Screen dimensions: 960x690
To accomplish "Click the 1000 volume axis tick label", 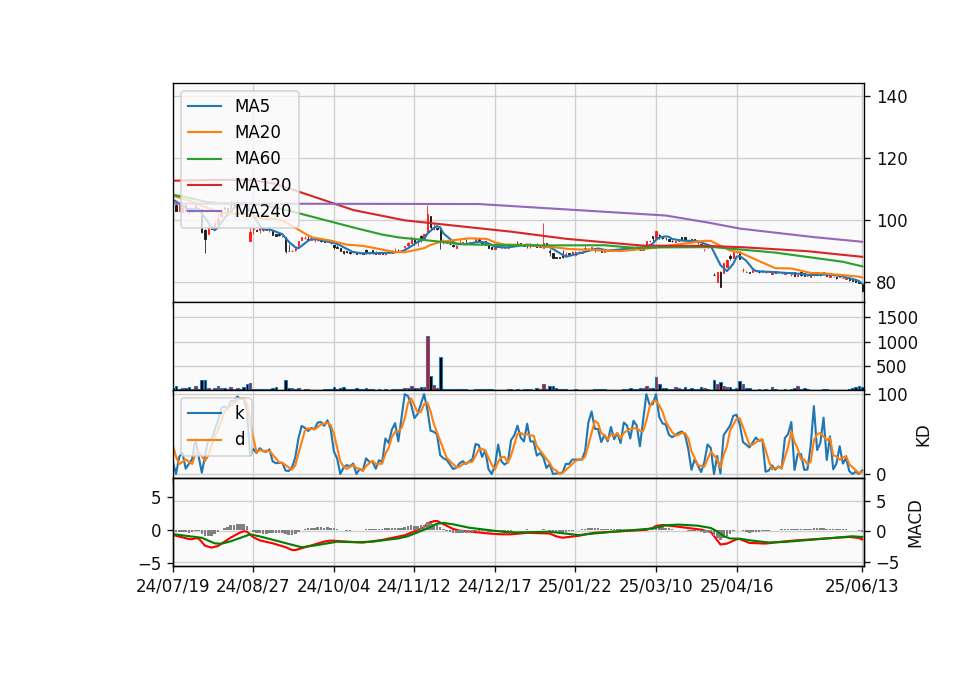I will [898, 343].
